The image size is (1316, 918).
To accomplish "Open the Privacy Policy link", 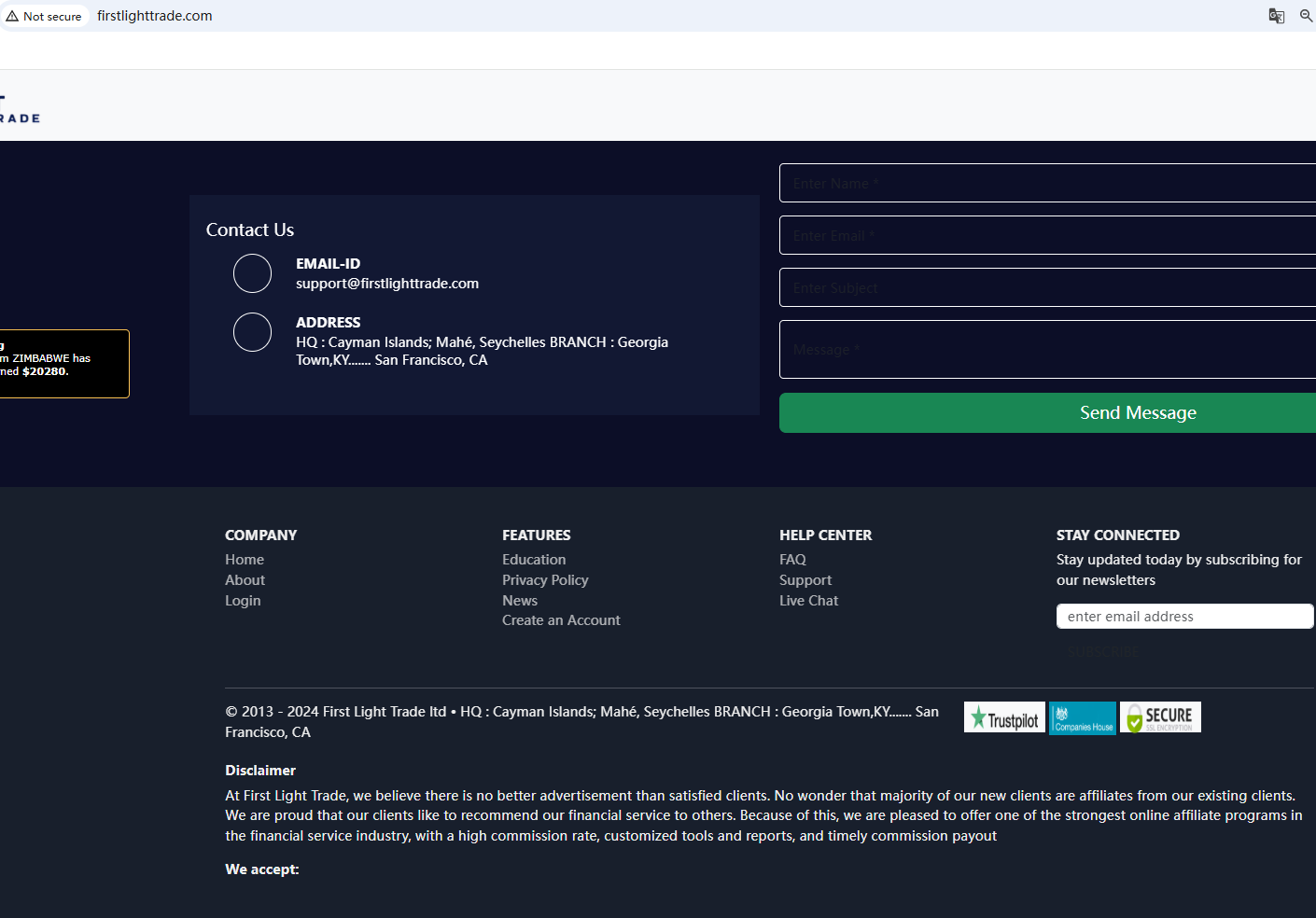I will (545, 580).
